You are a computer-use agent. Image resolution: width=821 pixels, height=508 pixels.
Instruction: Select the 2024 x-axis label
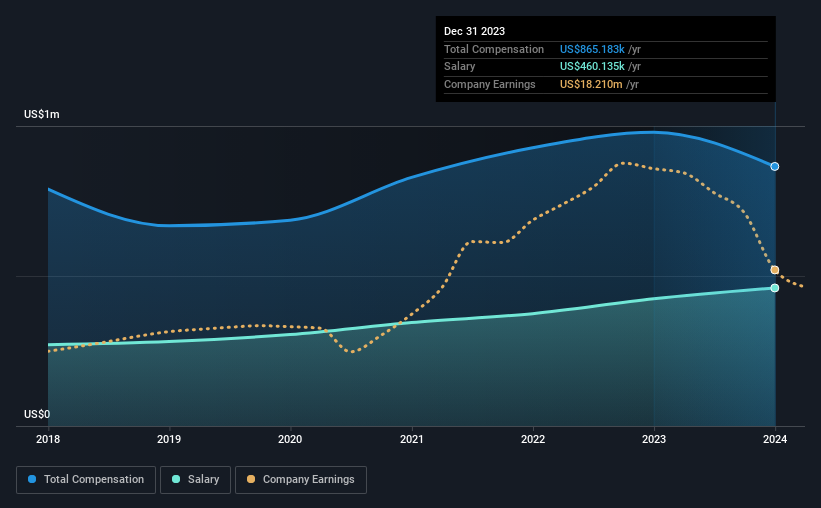click(775, 439)
